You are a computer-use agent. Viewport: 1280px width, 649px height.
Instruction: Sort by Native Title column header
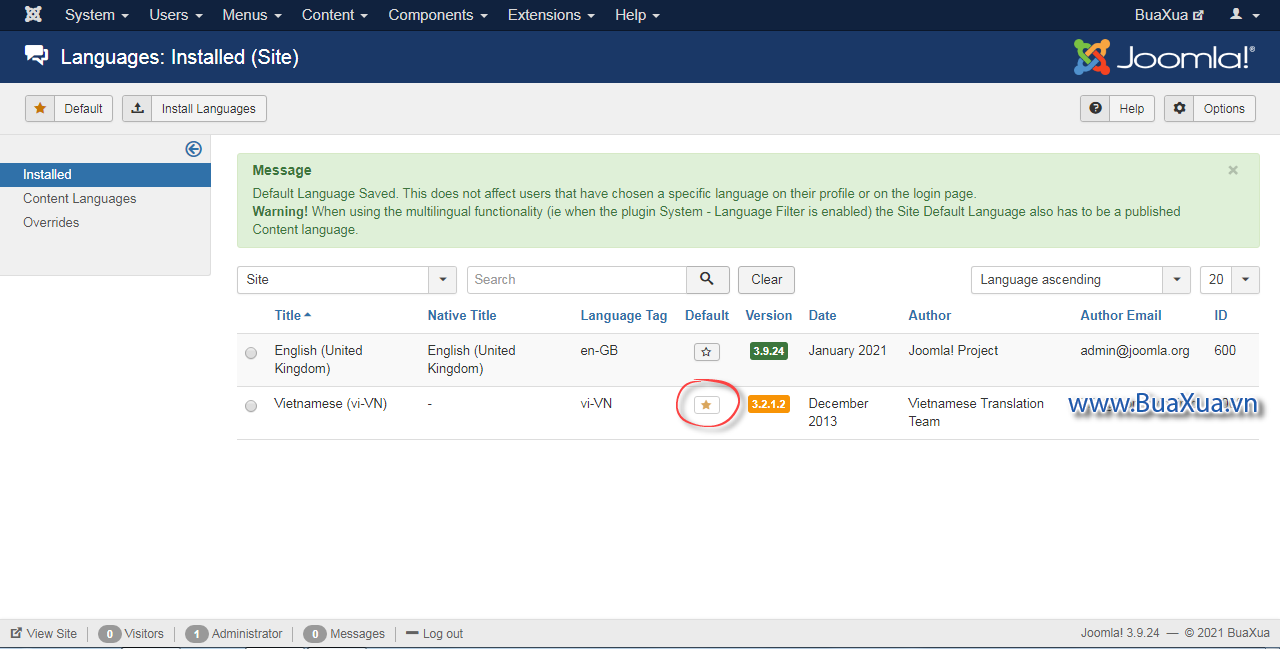pos(462,315)
